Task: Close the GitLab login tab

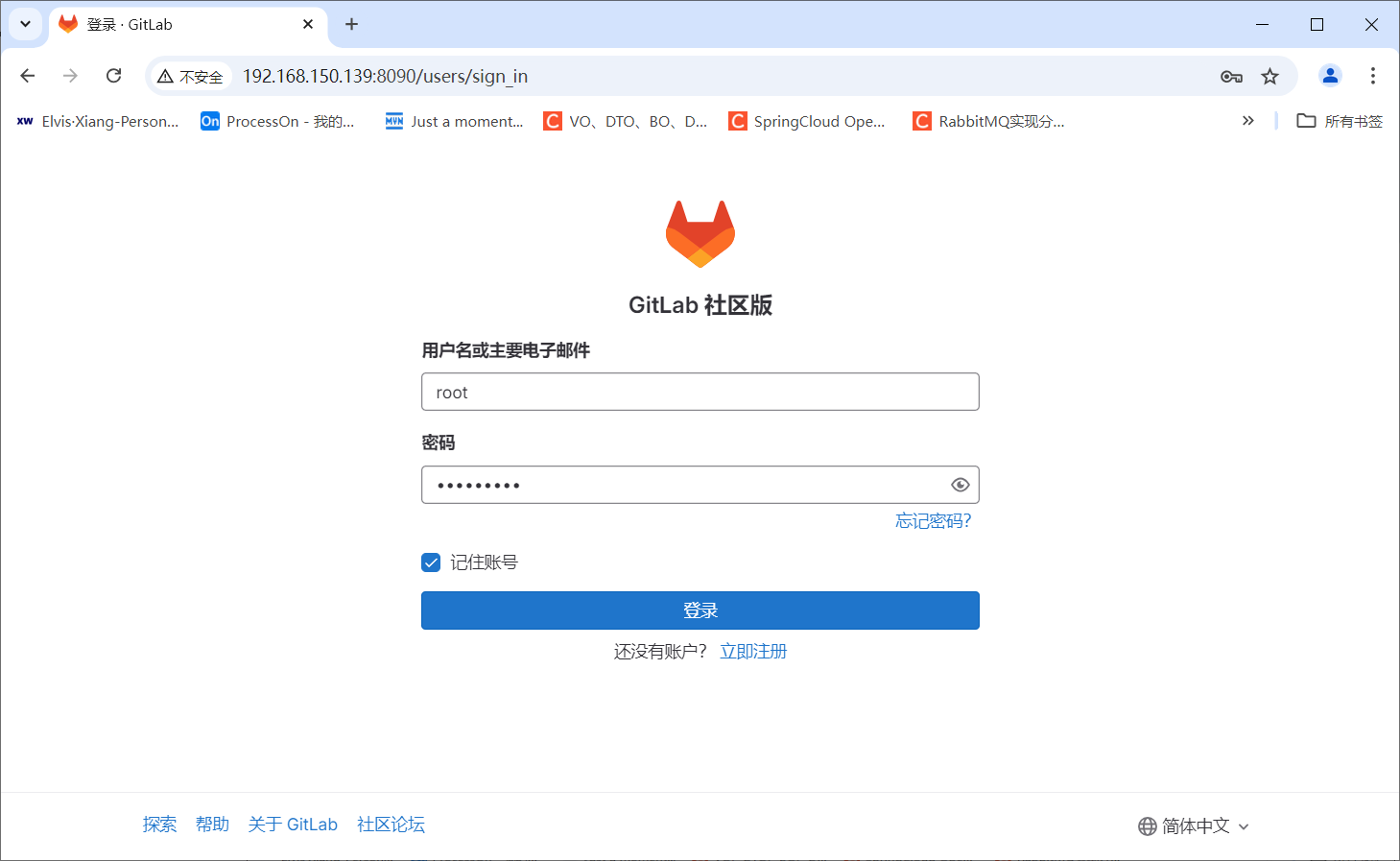Action: 308,24
